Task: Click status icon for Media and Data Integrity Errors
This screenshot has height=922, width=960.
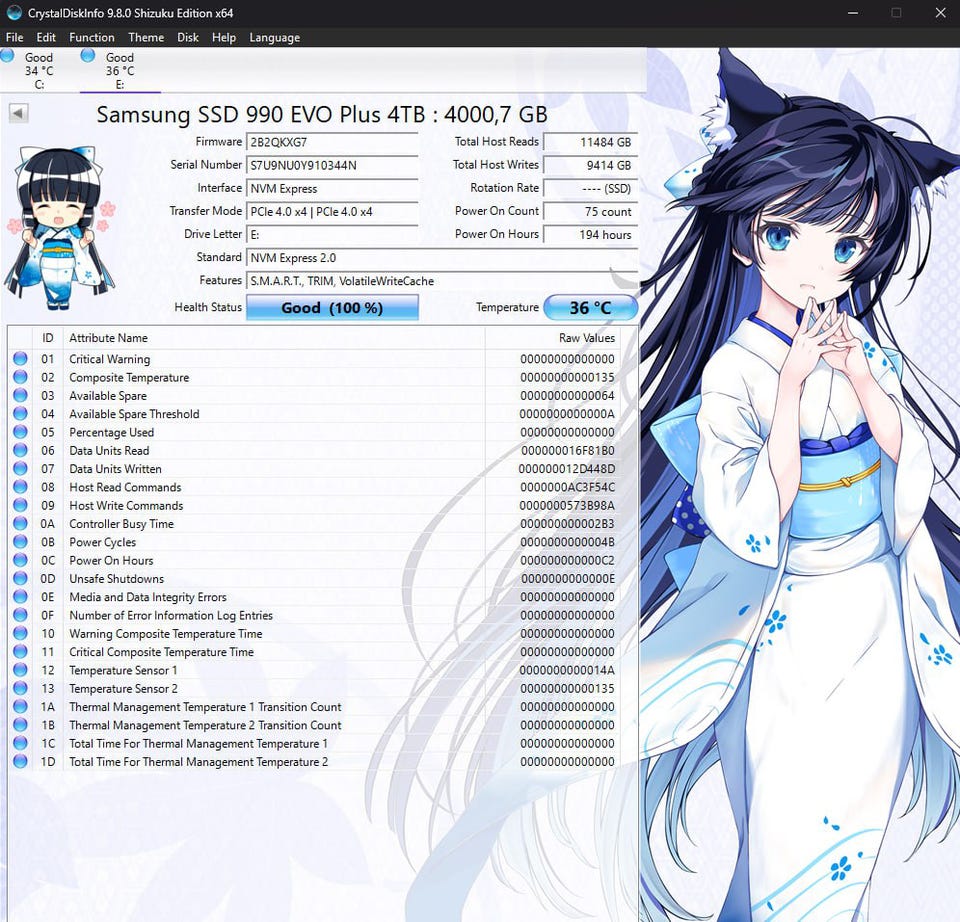Action: click(x=20, y=597)
